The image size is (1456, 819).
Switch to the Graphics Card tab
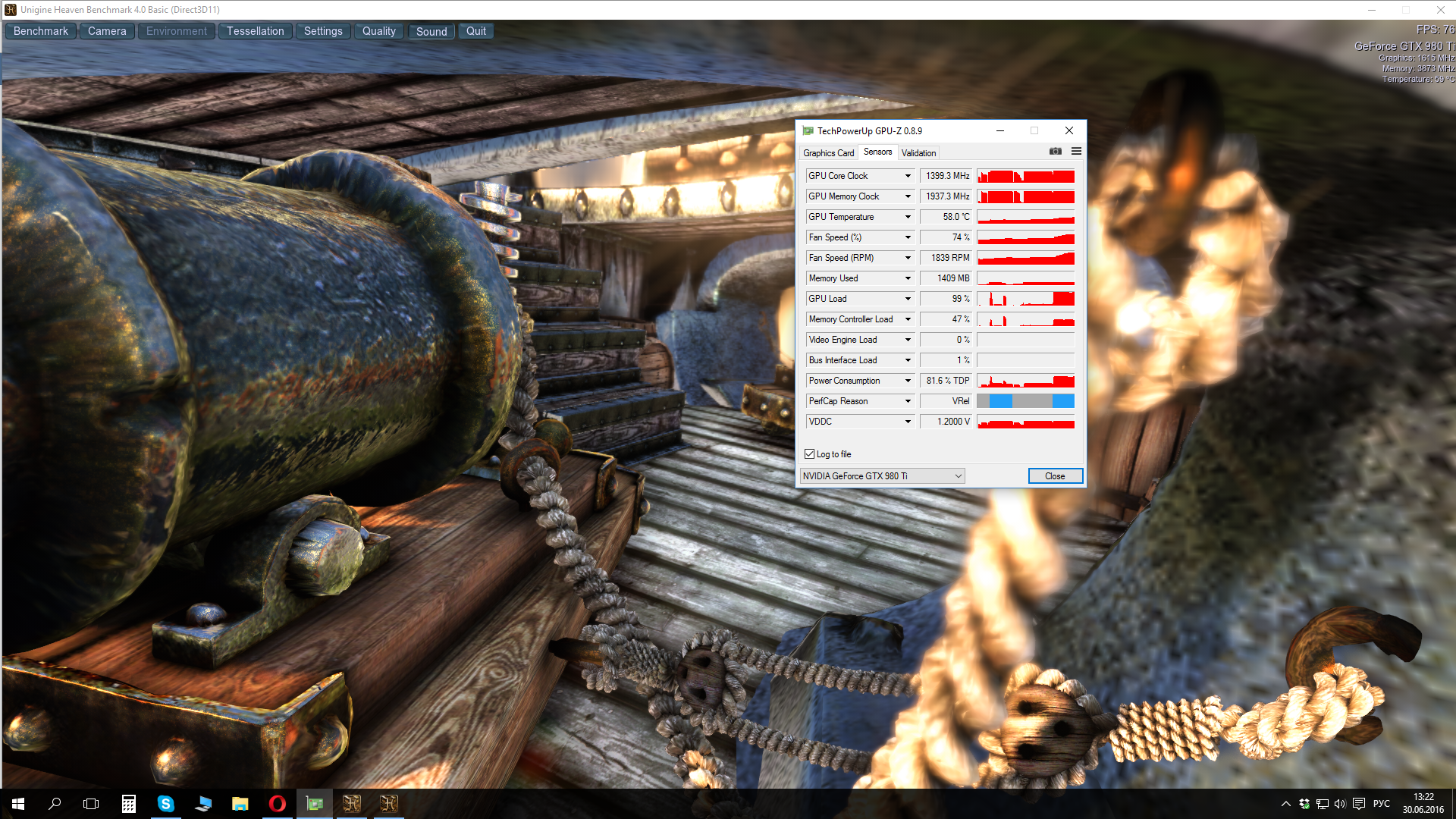828,152
